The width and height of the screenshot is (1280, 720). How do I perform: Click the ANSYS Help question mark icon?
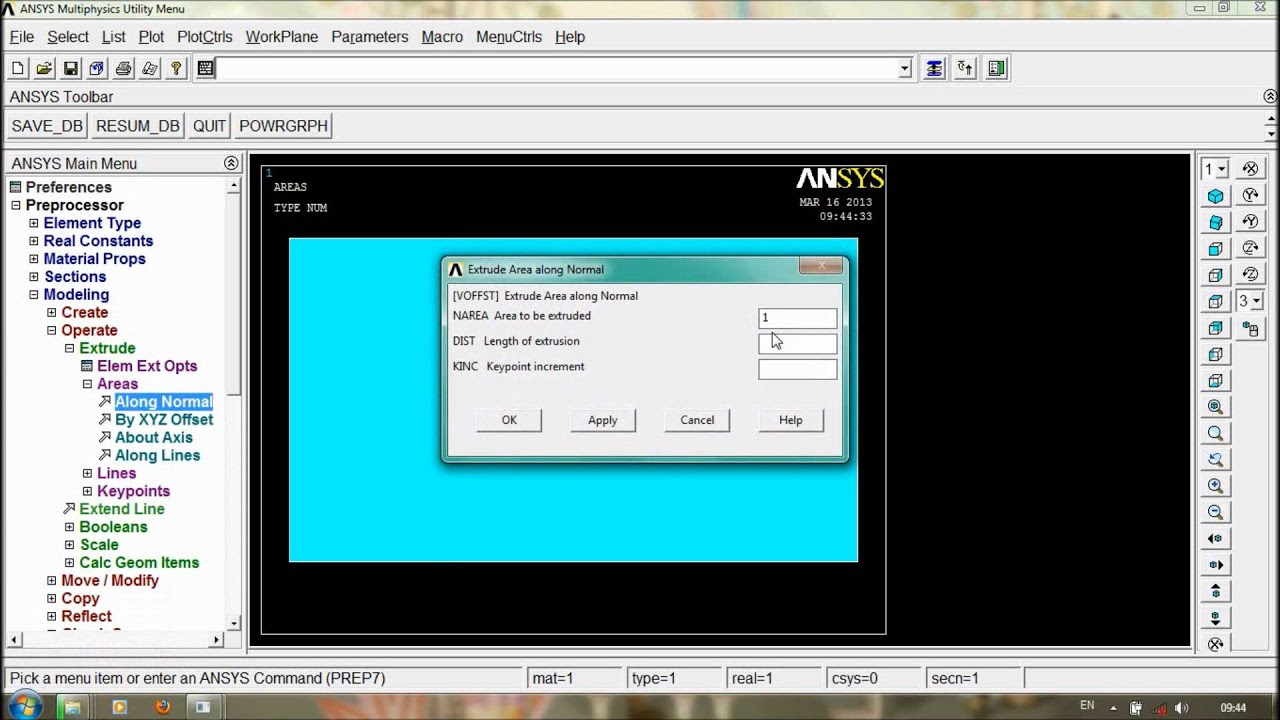177,69
